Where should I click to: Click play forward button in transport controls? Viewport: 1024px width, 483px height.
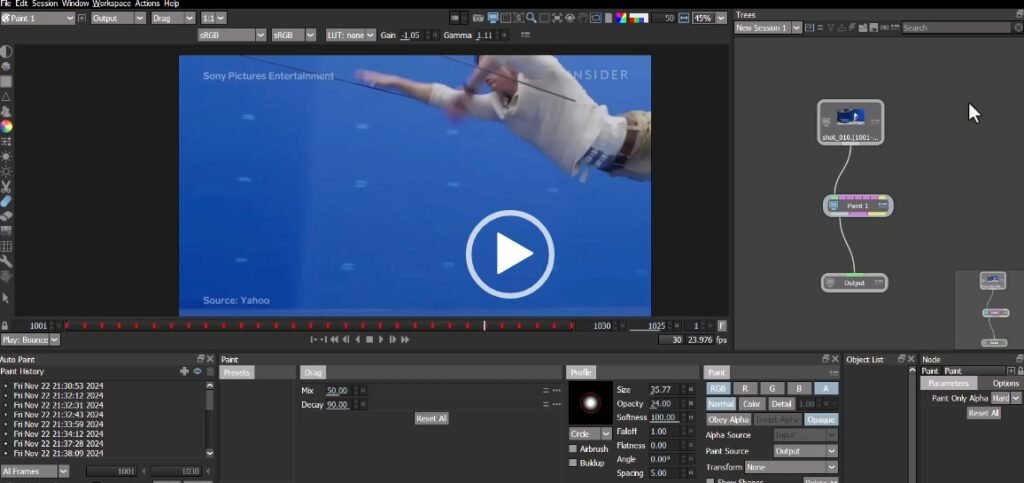381,339
